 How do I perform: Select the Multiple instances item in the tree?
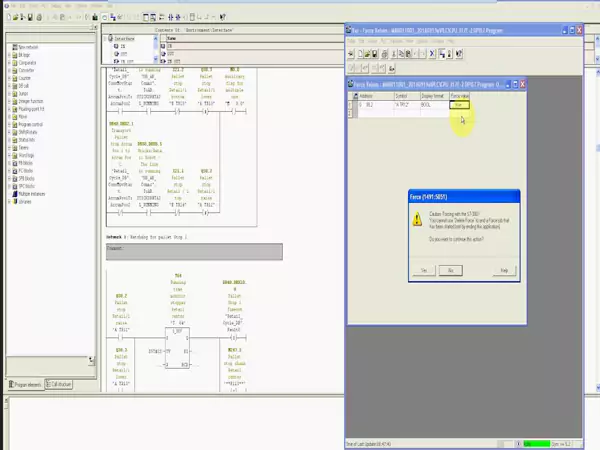(32, 194)
